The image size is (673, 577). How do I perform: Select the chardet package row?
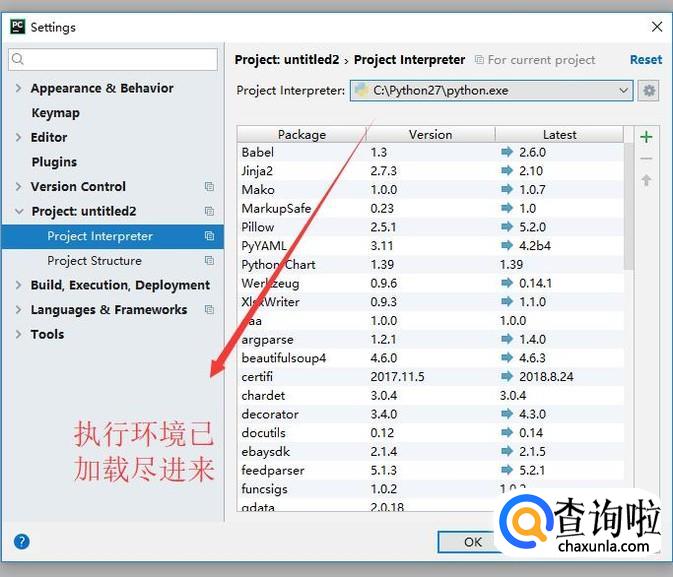point(430,395)
